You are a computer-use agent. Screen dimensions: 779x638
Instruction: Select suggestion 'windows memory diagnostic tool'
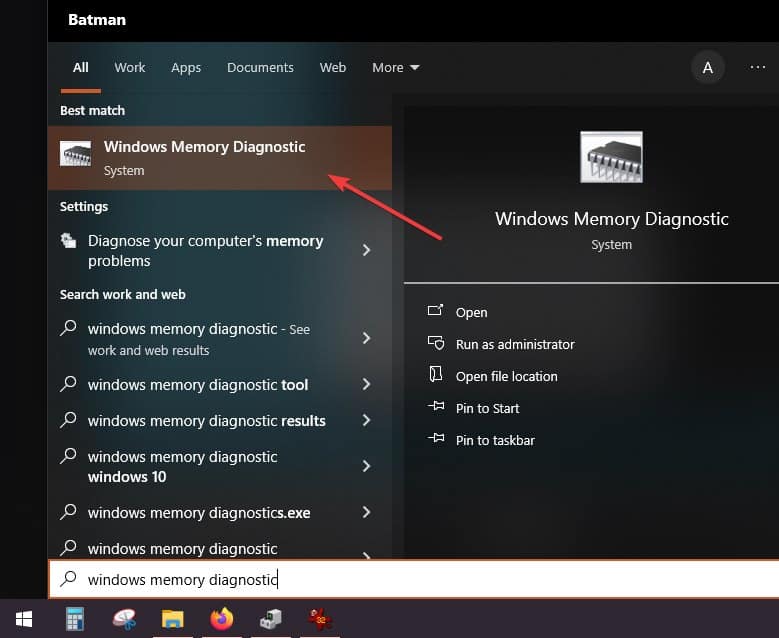pyautogui.click(x=220, y=385)
